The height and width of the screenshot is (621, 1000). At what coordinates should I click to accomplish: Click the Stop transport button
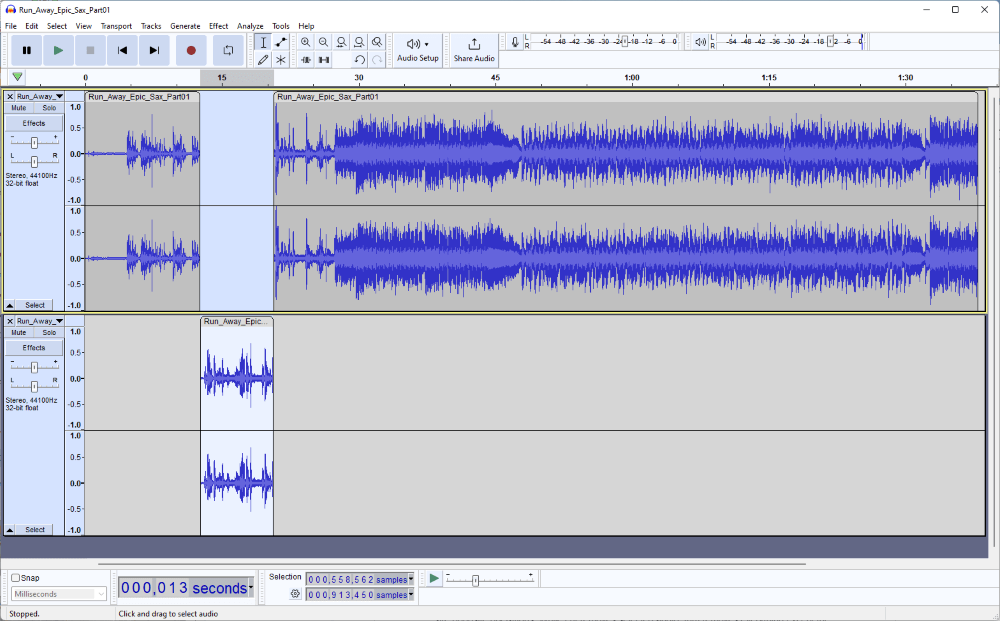point(90,50)
